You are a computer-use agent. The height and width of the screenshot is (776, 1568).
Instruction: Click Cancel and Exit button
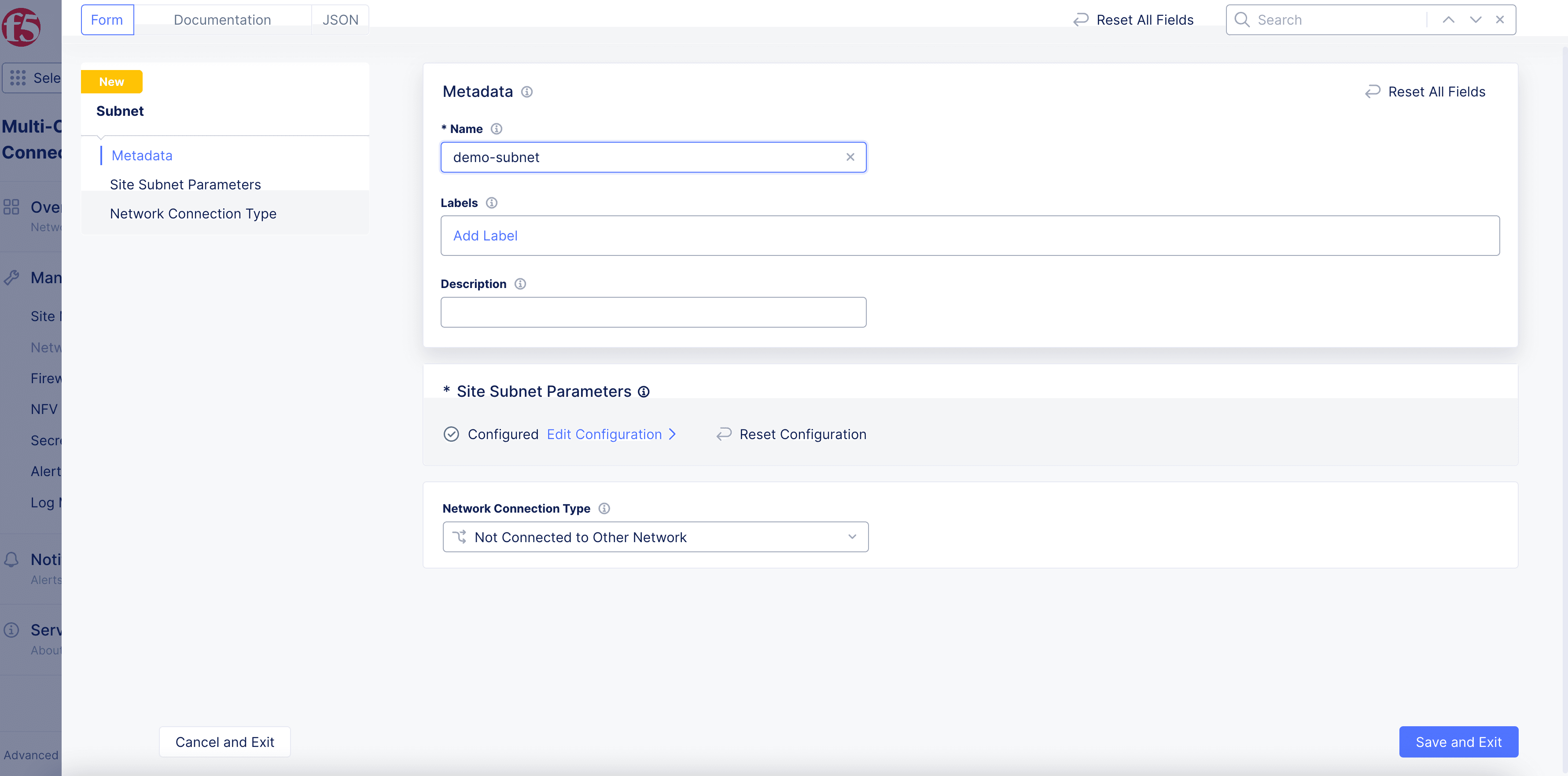[225, 742]
